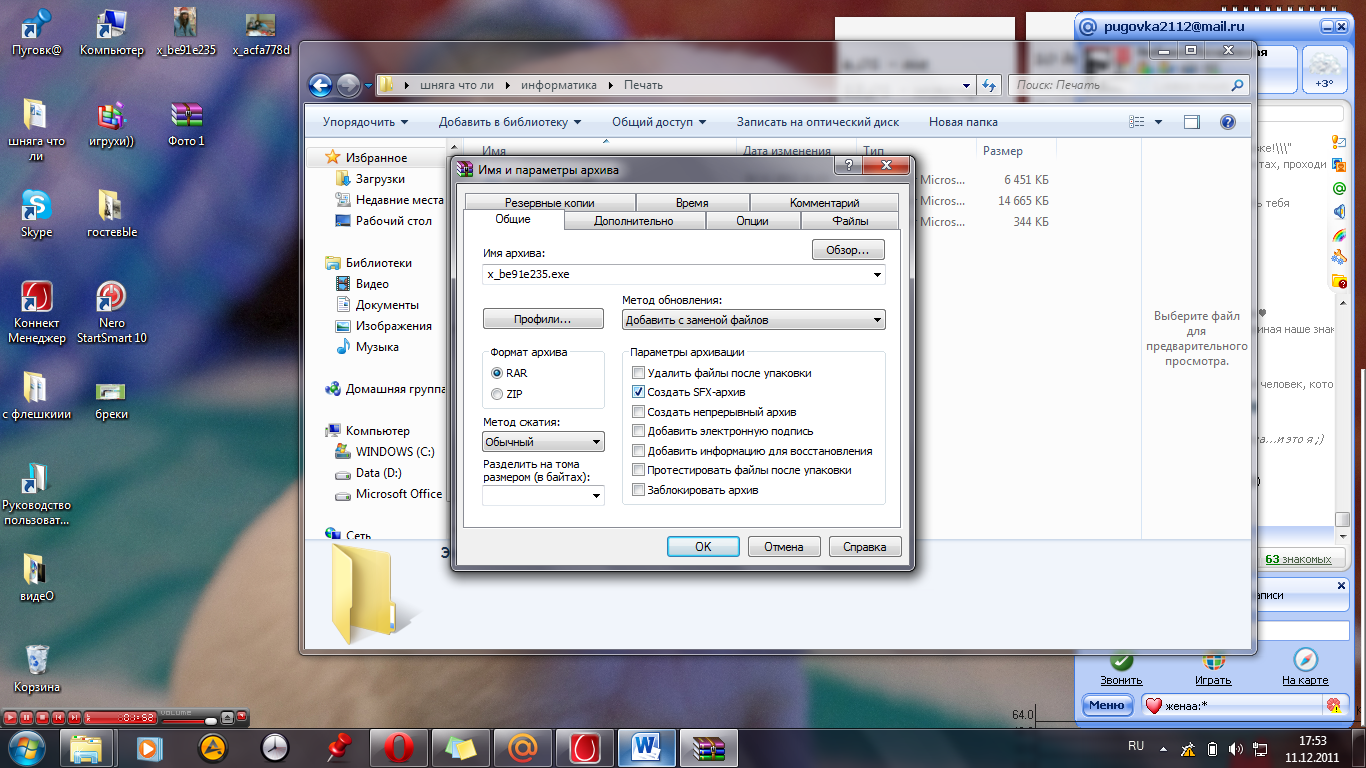Click Отмена in the archive dialog

pyautogui.click(x=784, y=547)
